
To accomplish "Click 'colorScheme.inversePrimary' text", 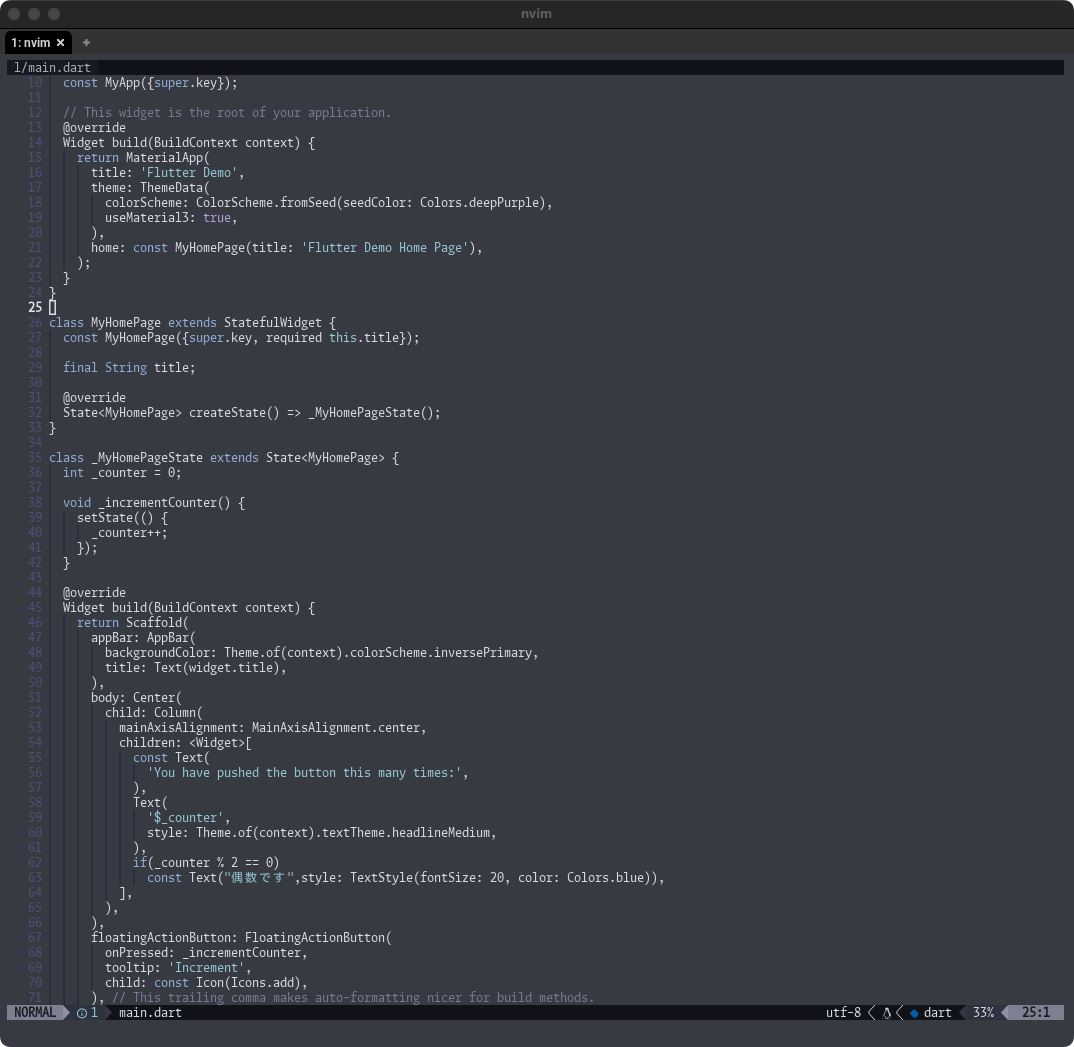I will [x=440, y=653].
